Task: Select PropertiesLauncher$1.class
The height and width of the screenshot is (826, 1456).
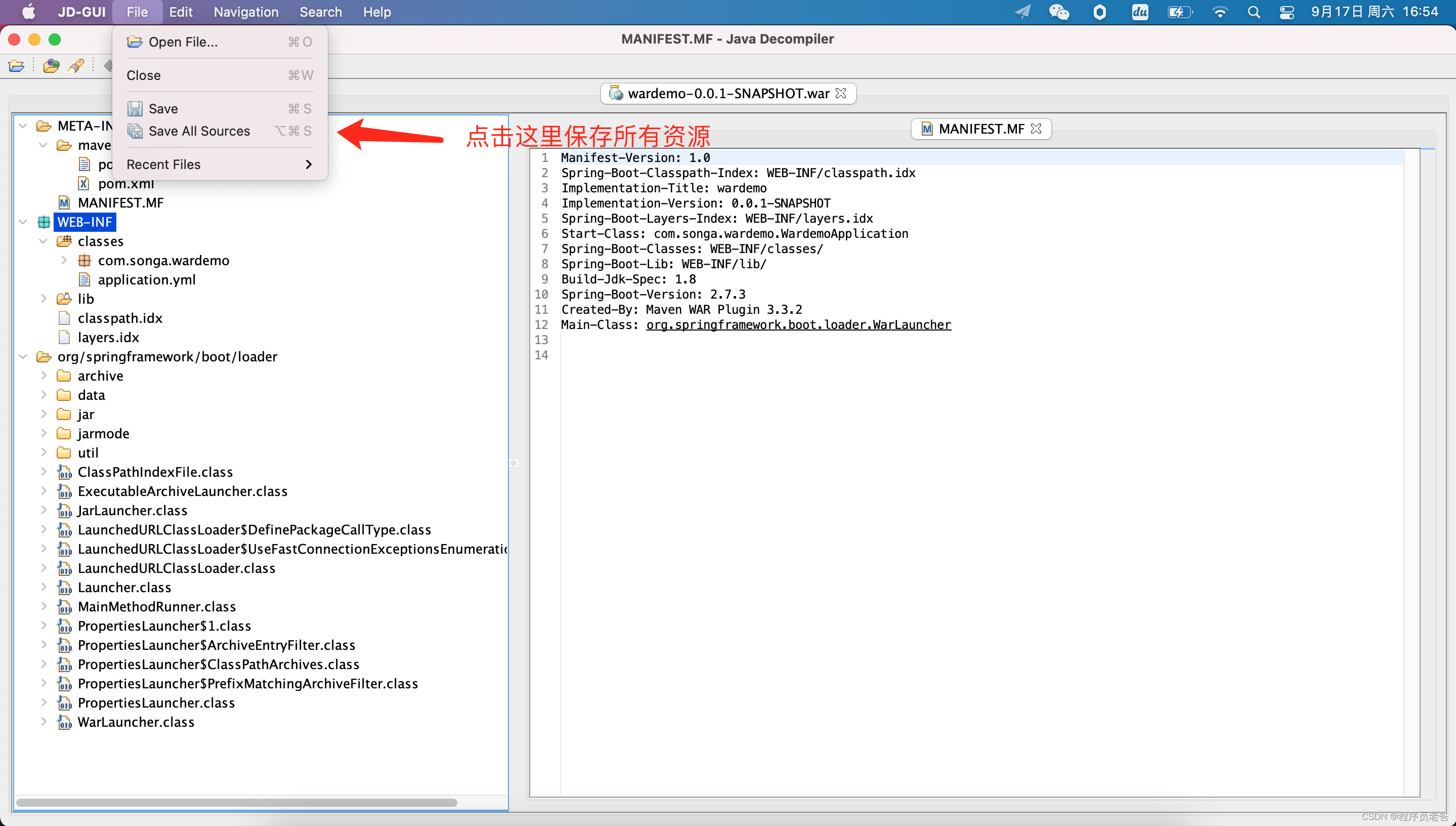Action: (164, 626)
